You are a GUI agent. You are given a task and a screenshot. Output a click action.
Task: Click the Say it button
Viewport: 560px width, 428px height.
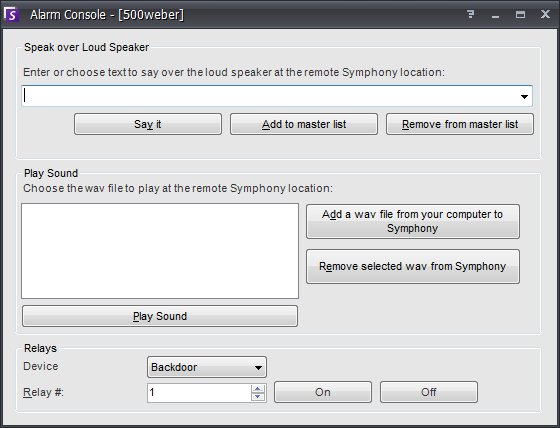pyautogui.click(x=148, y=124)
